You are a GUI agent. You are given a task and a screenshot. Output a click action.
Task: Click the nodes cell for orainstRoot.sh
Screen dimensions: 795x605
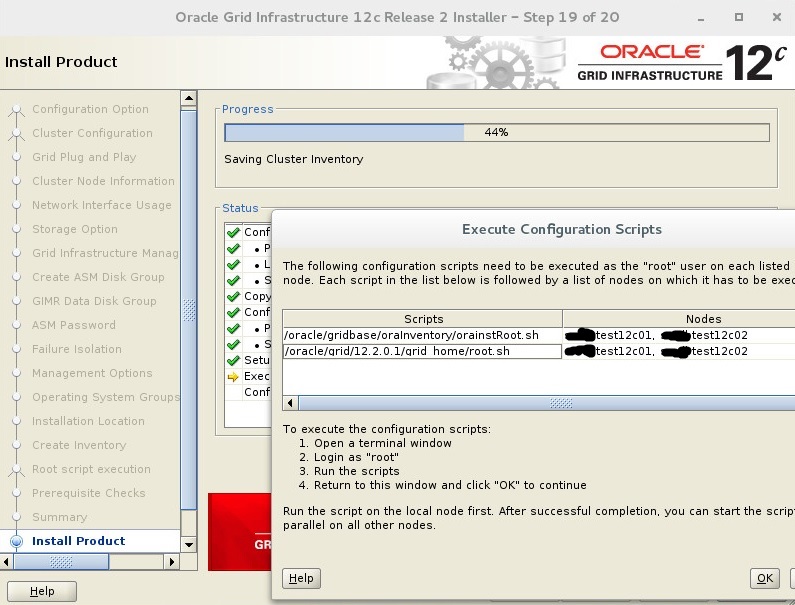point(679,335)
